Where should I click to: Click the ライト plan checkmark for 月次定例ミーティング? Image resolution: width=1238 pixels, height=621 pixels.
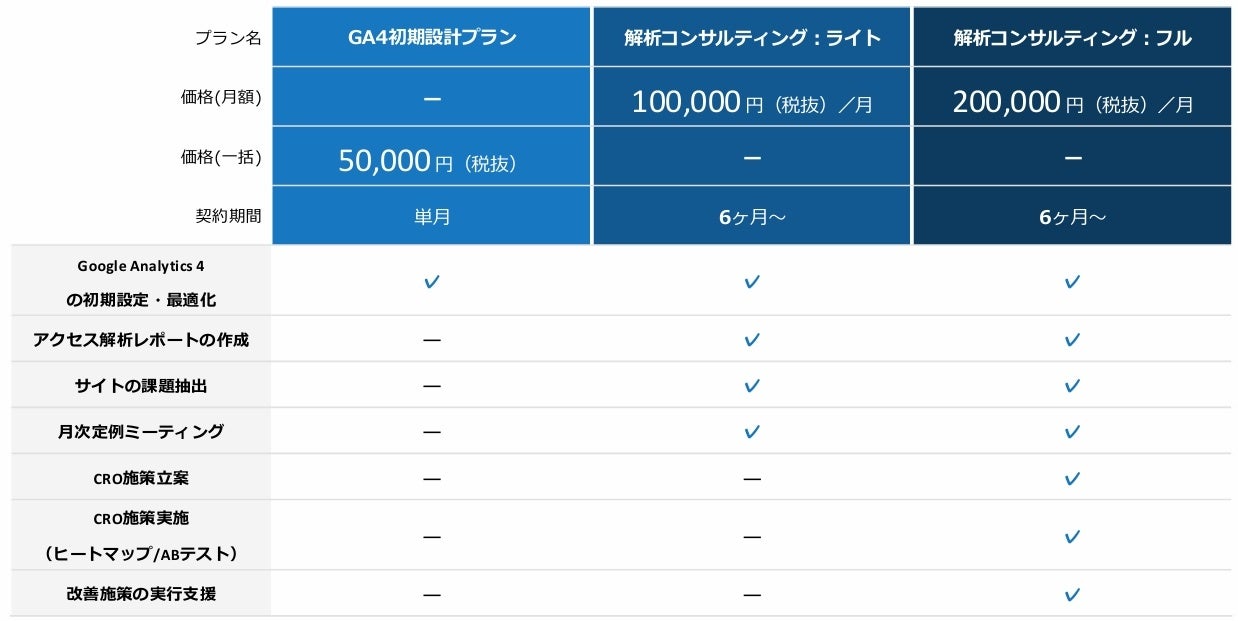coord(752,432)
